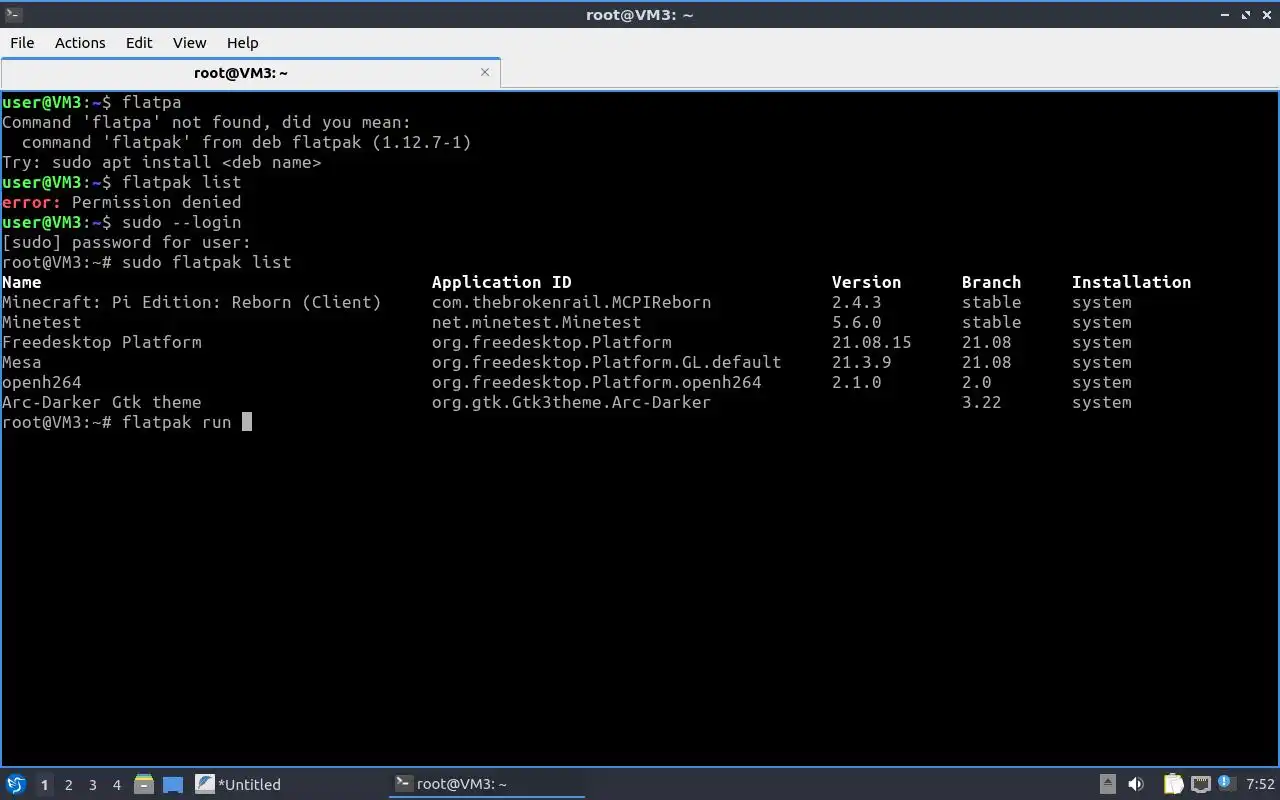Maximize the terminal window
Image resolution: width=1280 pixels, height=800 pixels.
[x=1247, y=14]
